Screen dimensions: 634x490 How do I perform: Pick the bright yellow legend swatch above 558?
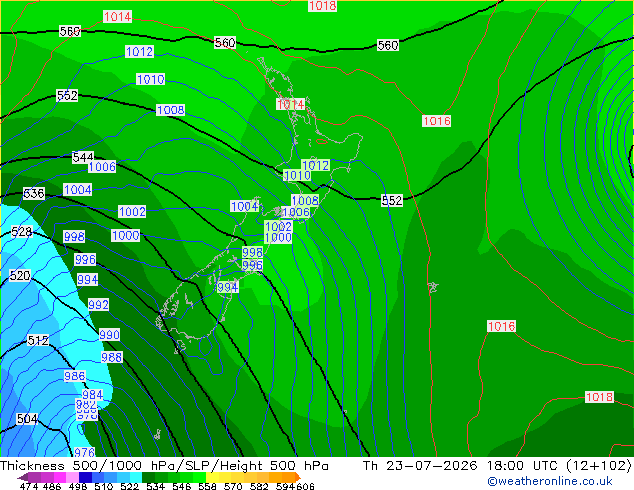(x=212, y=477)
